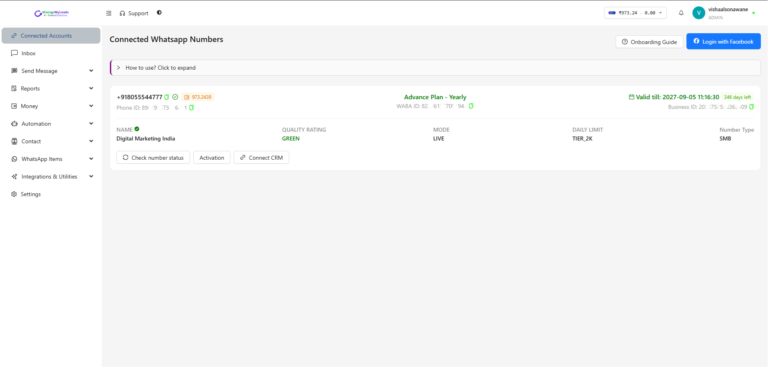
Task: Open the Onboarding Guide
Action: pos(649,42)
